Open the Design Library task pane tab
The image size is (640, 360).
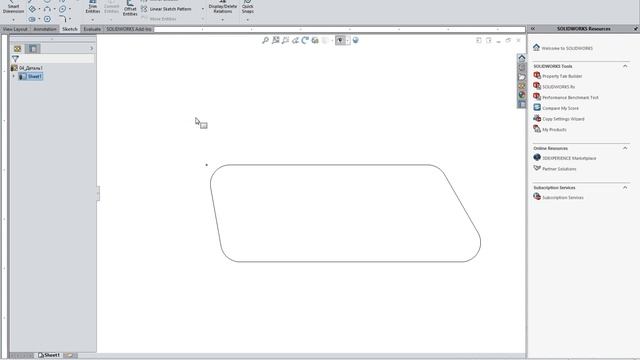(522, 67)
